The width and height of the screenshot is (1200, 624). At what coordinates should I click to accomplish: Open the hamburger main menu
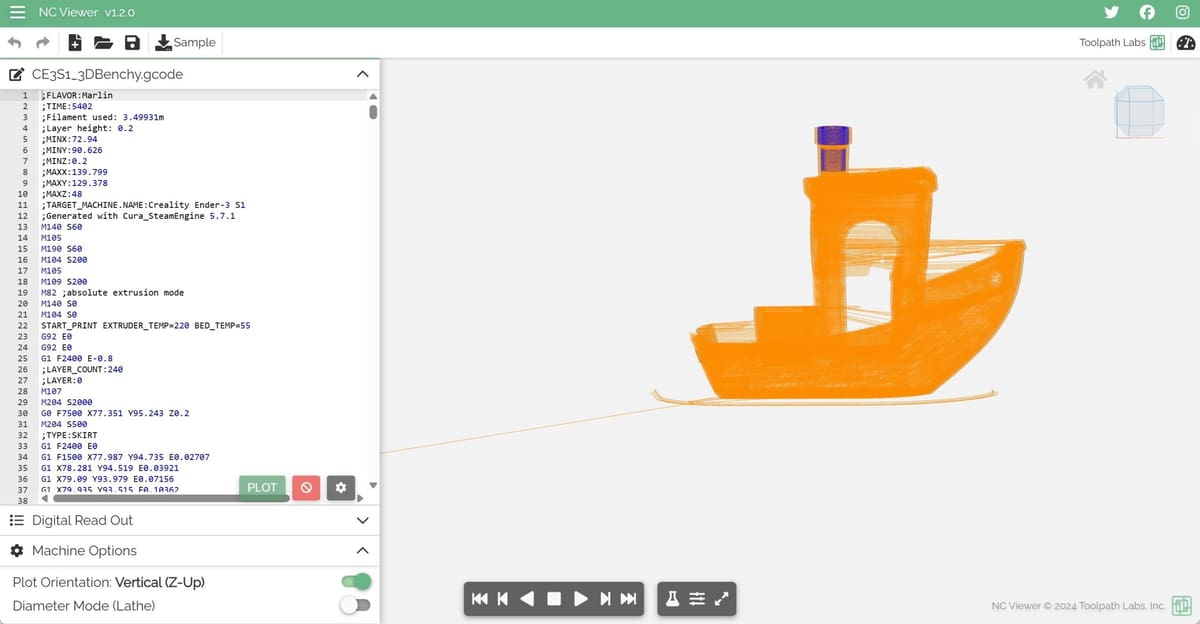click(16, 13)
